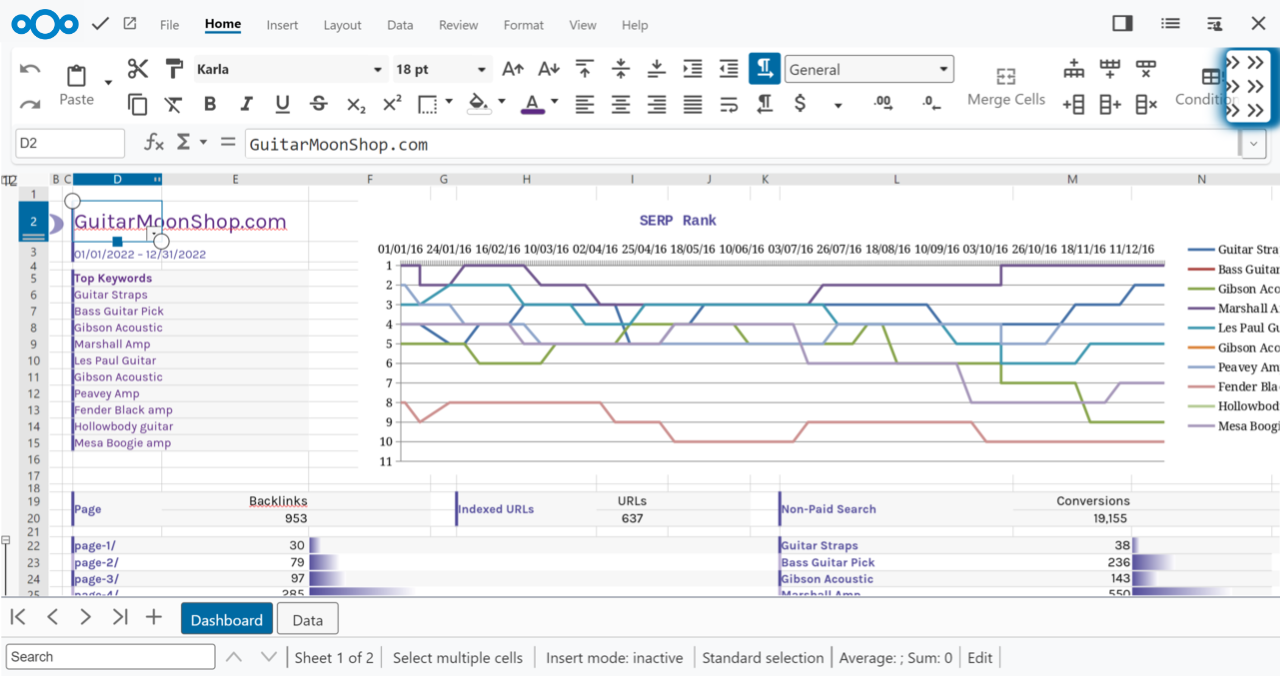Format the cell as currency
The image size is (1280, 677).
(x=800, y=104)
